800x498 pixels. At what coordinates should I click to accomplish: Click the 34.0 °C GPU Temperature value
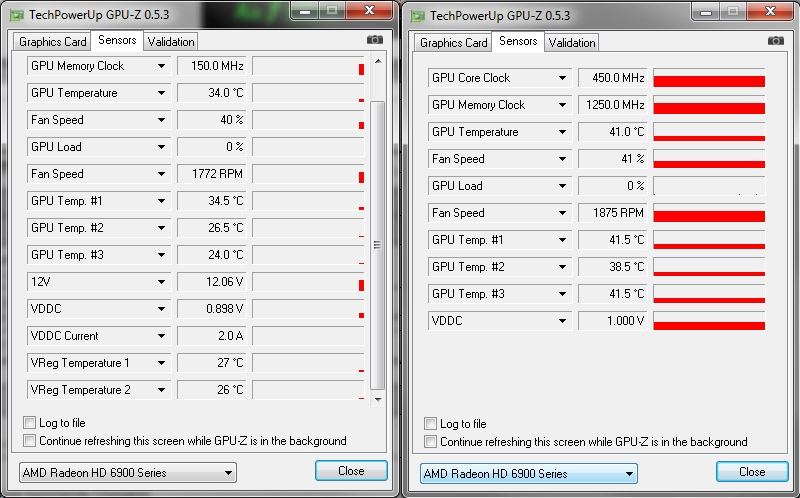click(212, 93)
